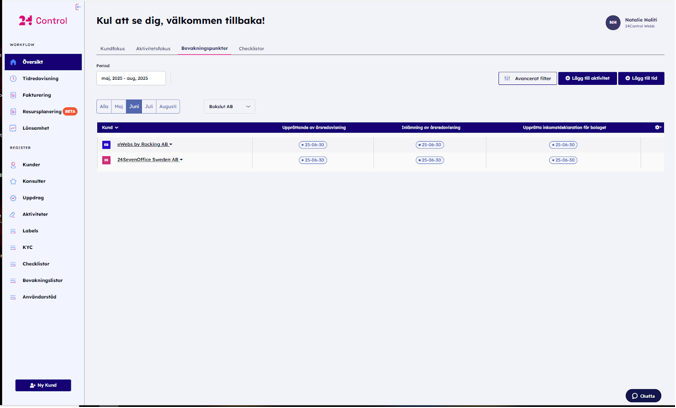Open the Natalie user profile name
Viewport: 676px width, 408px height.
point(641,20)
